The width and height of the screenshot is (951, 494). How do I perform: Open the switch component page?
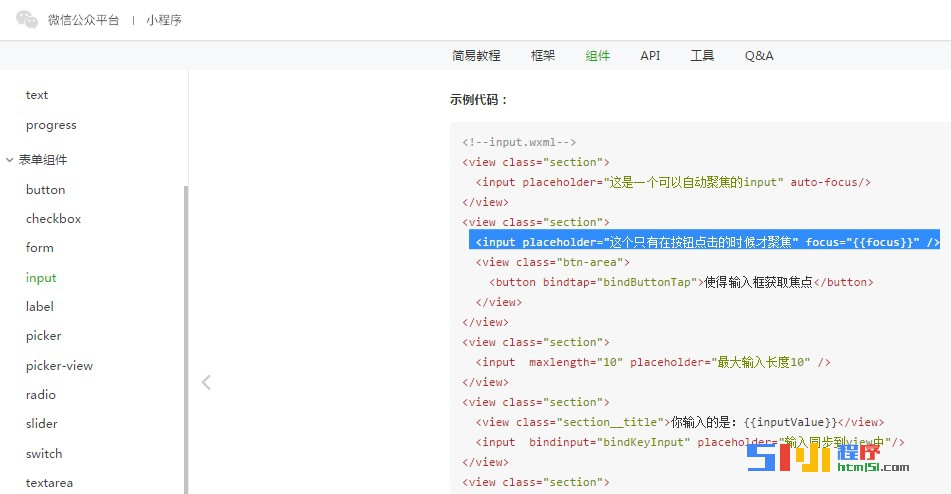pos(44,454)
